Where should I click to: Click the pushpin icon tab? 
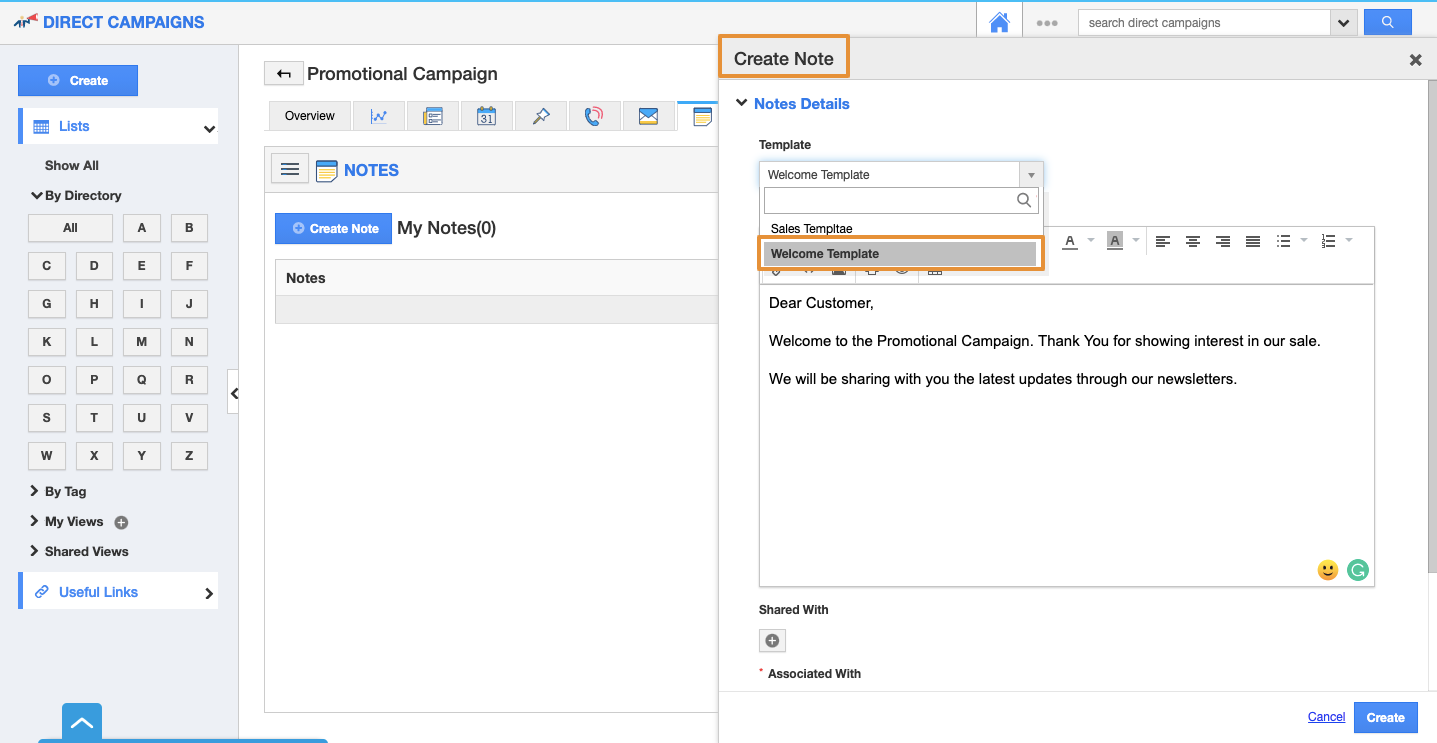pos(540,116)
